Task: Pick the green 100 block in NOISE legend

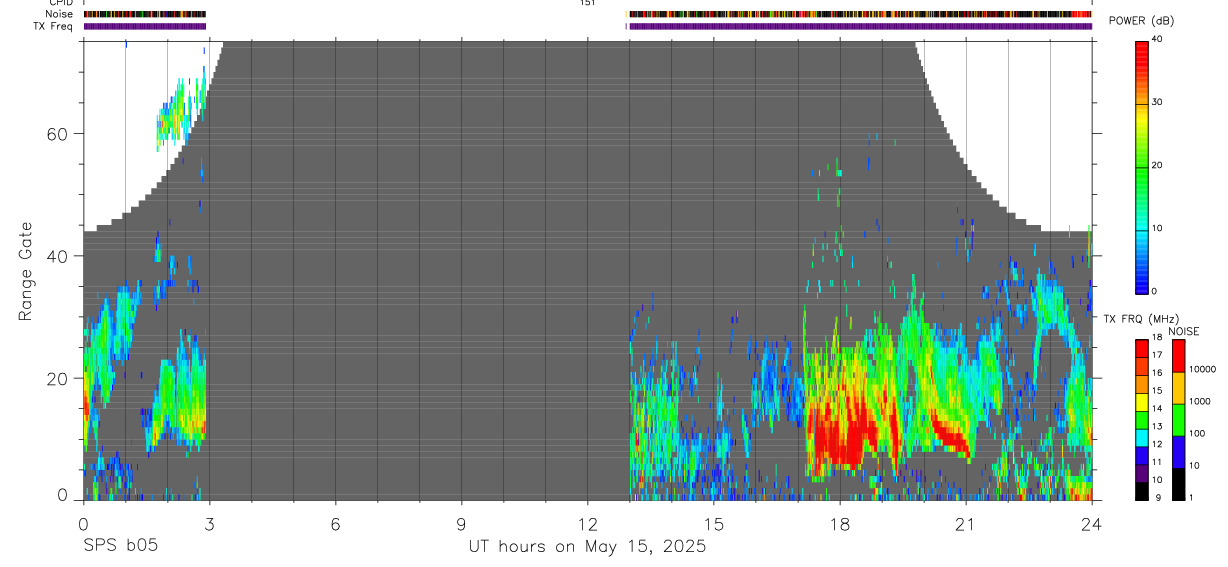Action: tap(1178, 420)
